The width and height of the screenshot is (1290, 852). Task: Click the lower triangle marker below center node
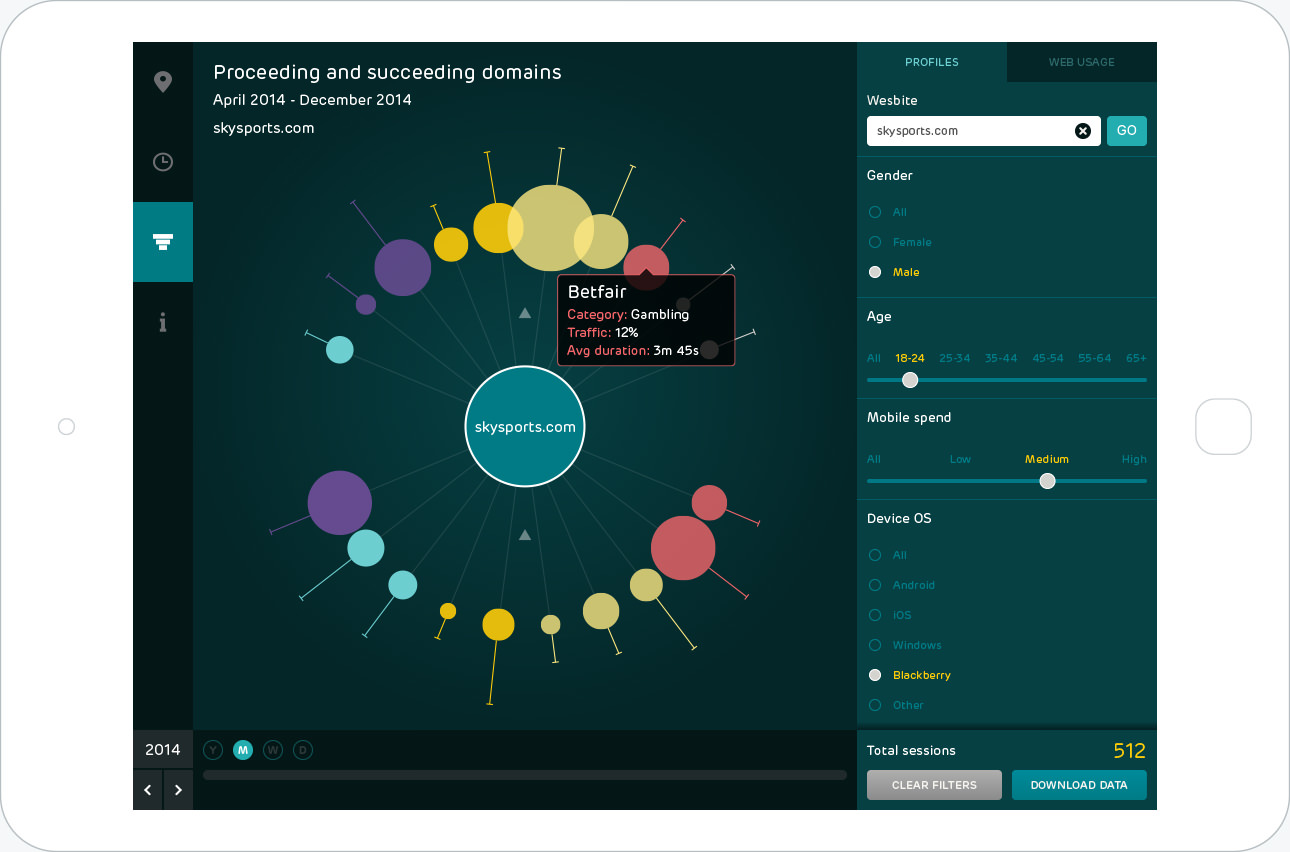tap(525, 535)
